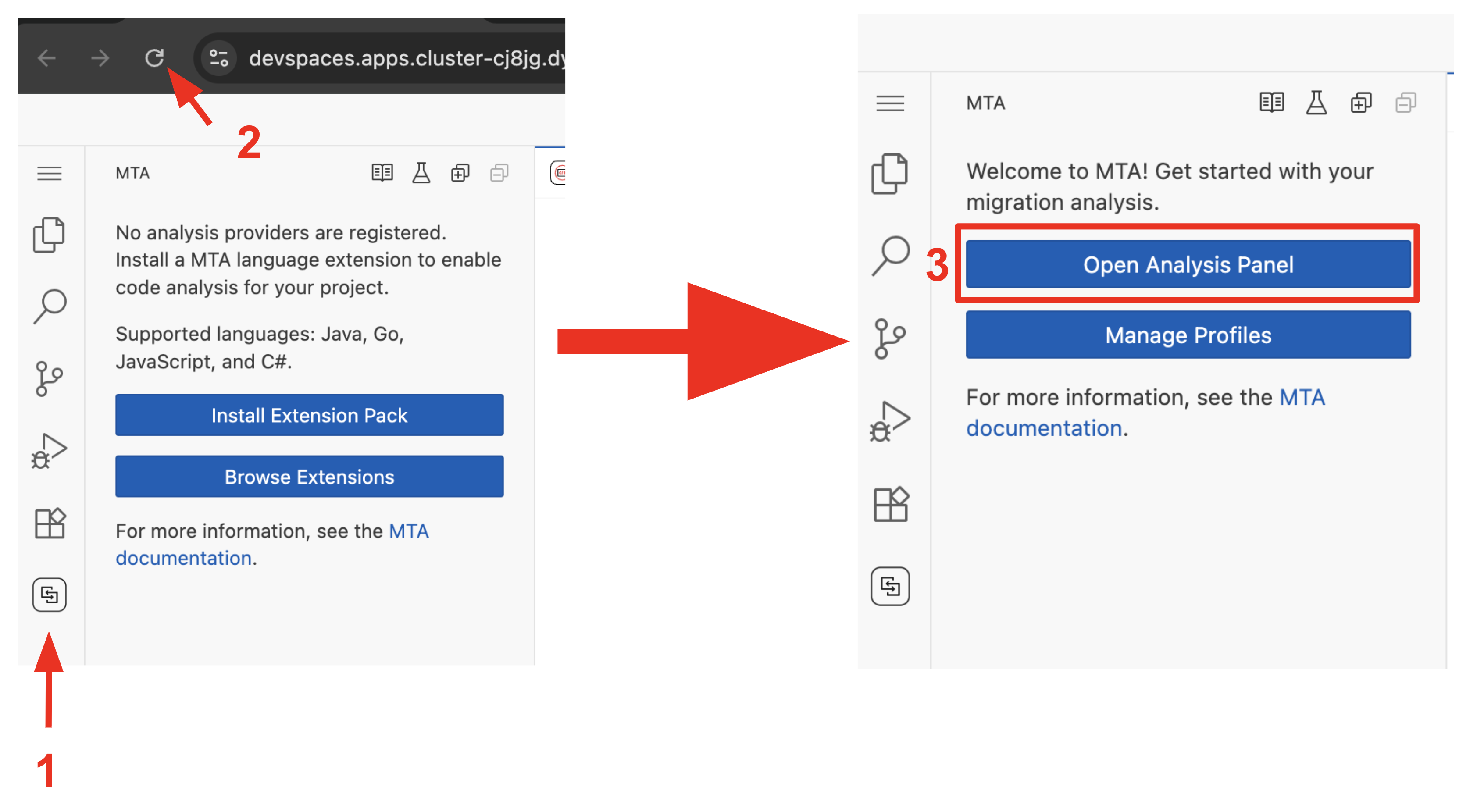Click the browser back arrow
The width and height of the screenshot is (1477, 812).
pos(46,58)
